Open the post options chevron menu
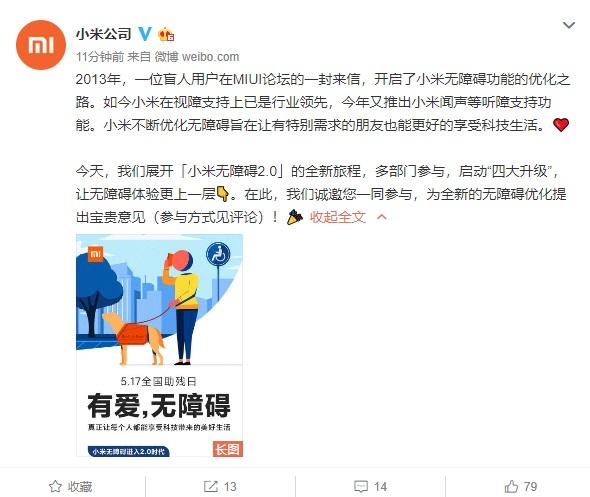 (569, 25)
